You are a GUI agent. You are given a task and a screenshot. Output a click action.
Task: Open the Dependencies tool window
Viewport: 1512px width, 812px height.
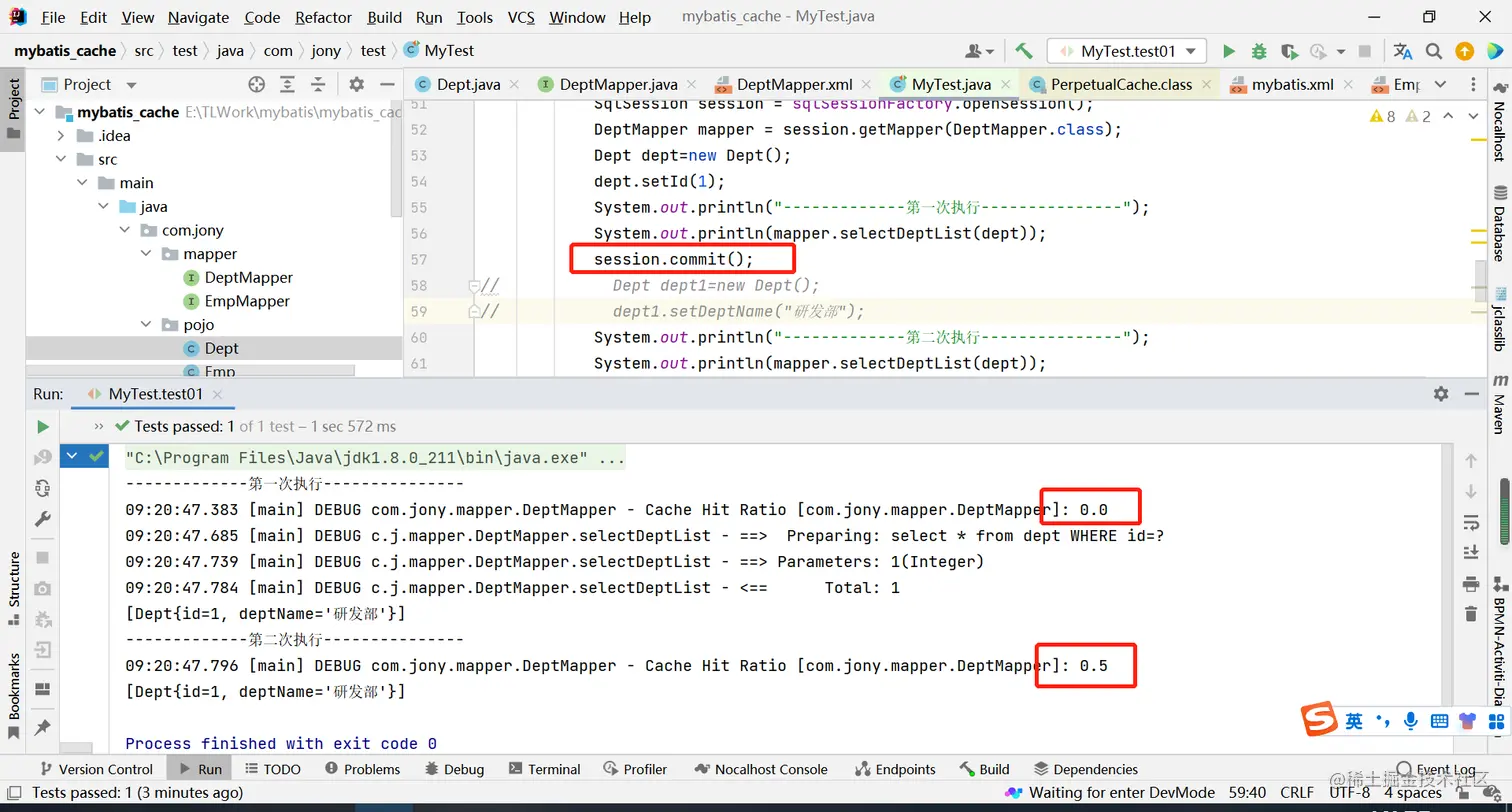1086,769
